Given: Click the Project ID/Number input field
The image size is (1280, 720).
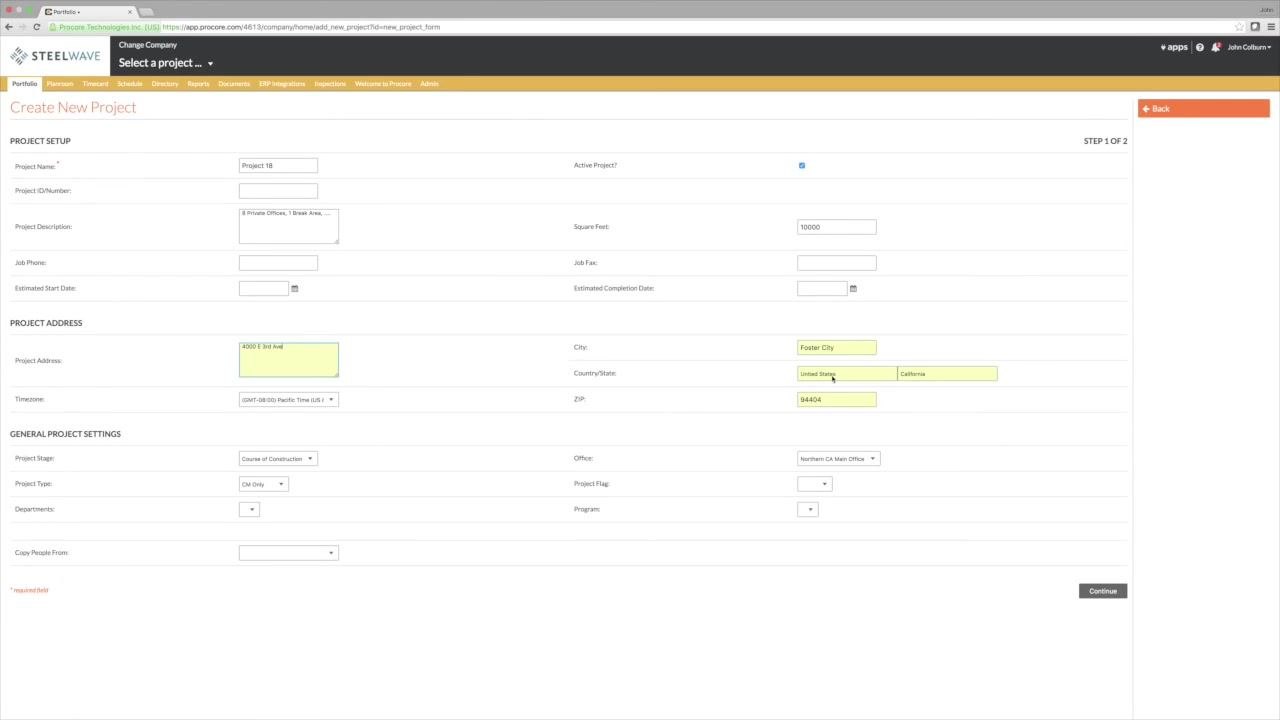Looking at the screenshot, I should click(x=278, y=191).
